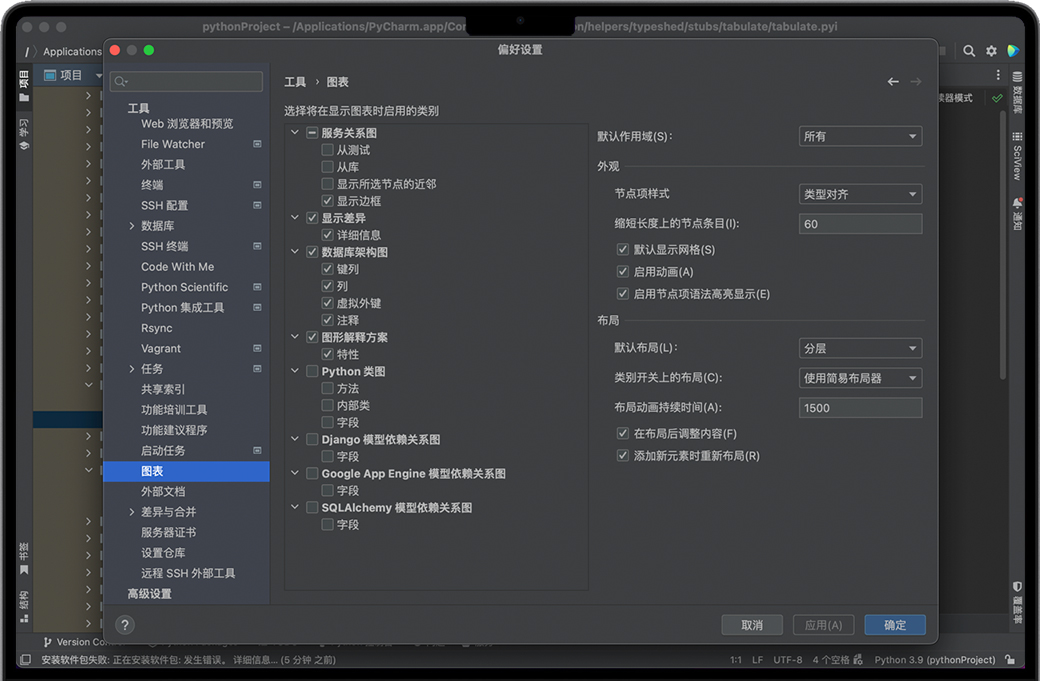Viewport: 1040px width, 681px height.
Task: Enable the Python 类图 checkbox
Action: click(312, 372)
